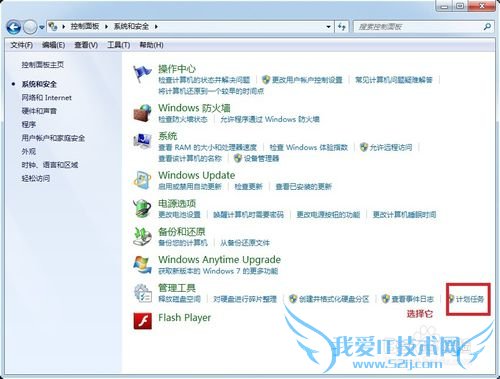Open the 电源选项 heading link
The image size is (500, 379).
tap(177, 203)
